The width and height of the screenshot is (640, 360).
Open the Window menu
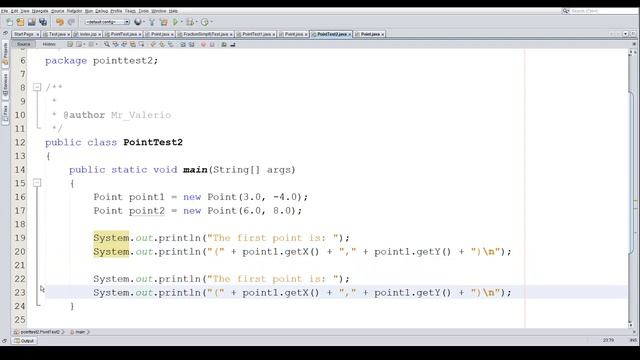159,11
